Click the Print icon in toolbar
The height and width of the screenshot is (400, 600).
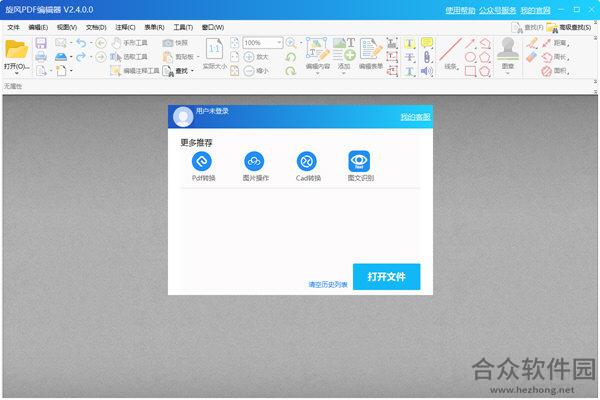pyautogui.click(x=41, y=57)
